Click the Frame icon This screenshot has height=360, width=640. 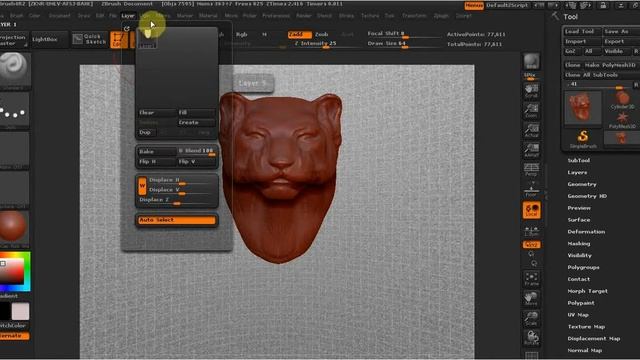531,279
